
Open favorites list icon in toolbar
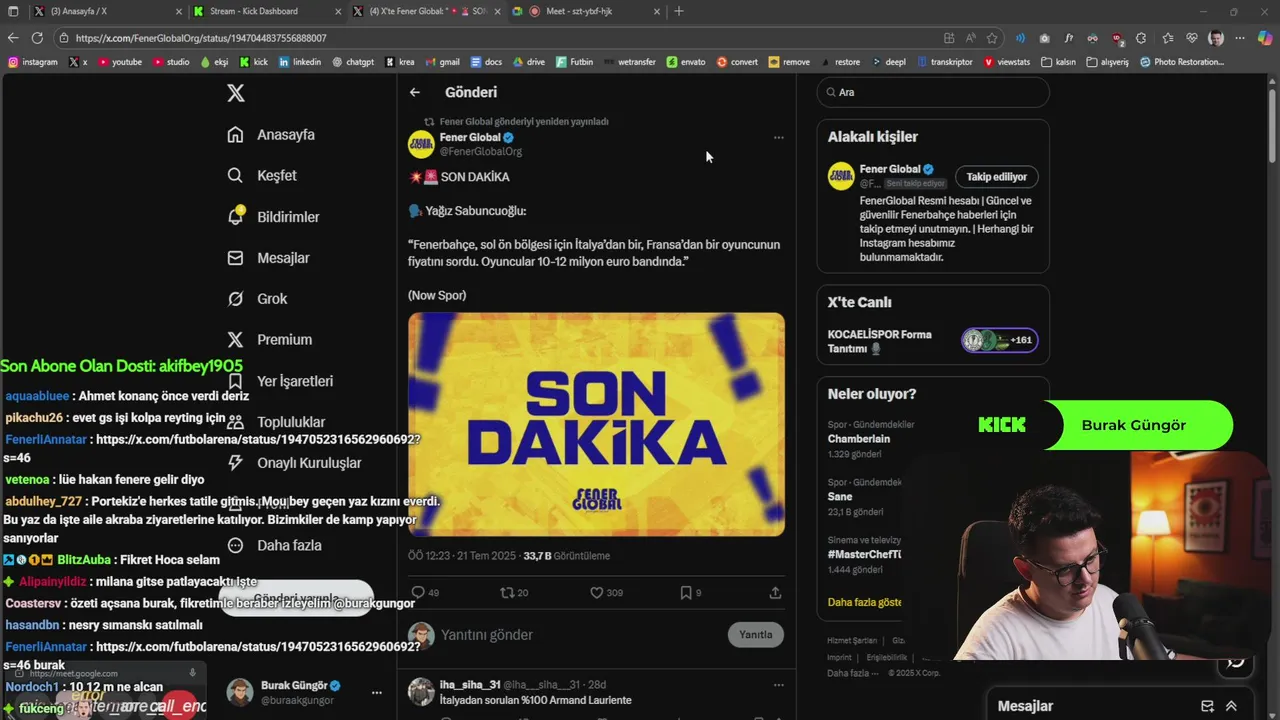click(1167, 38)
